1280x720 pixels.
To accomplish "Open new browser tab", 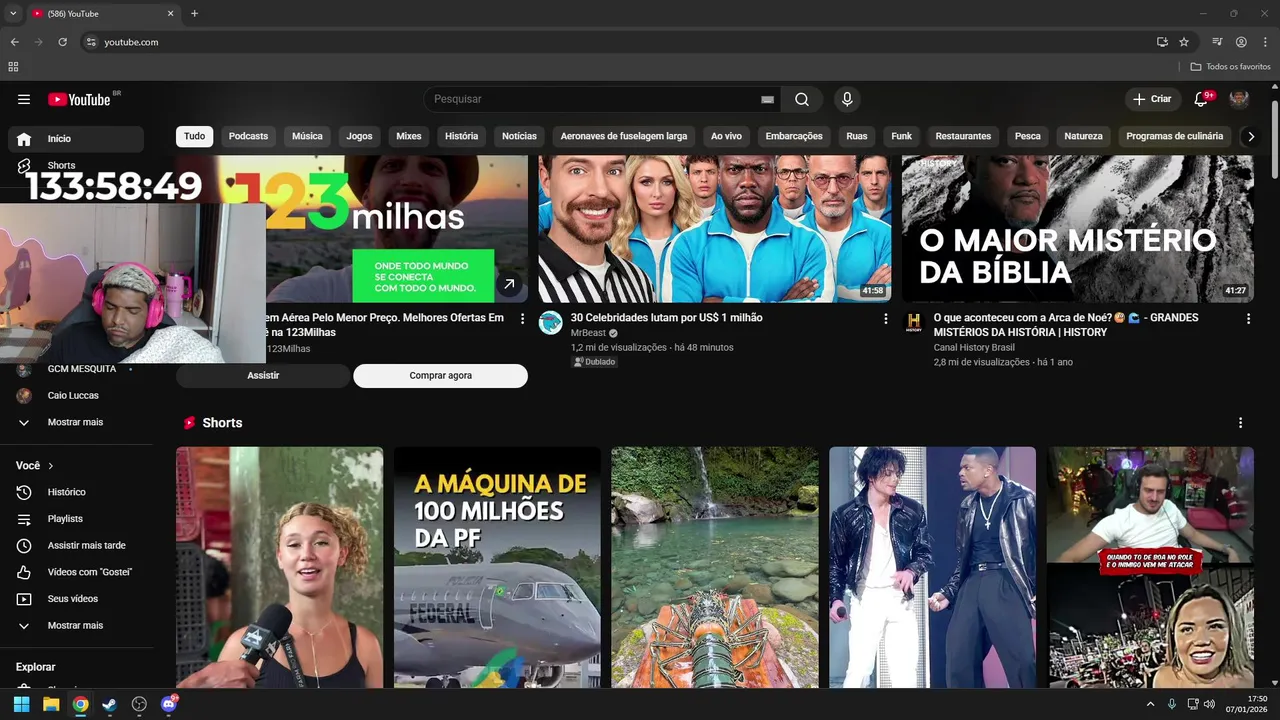I will point(194,14).
